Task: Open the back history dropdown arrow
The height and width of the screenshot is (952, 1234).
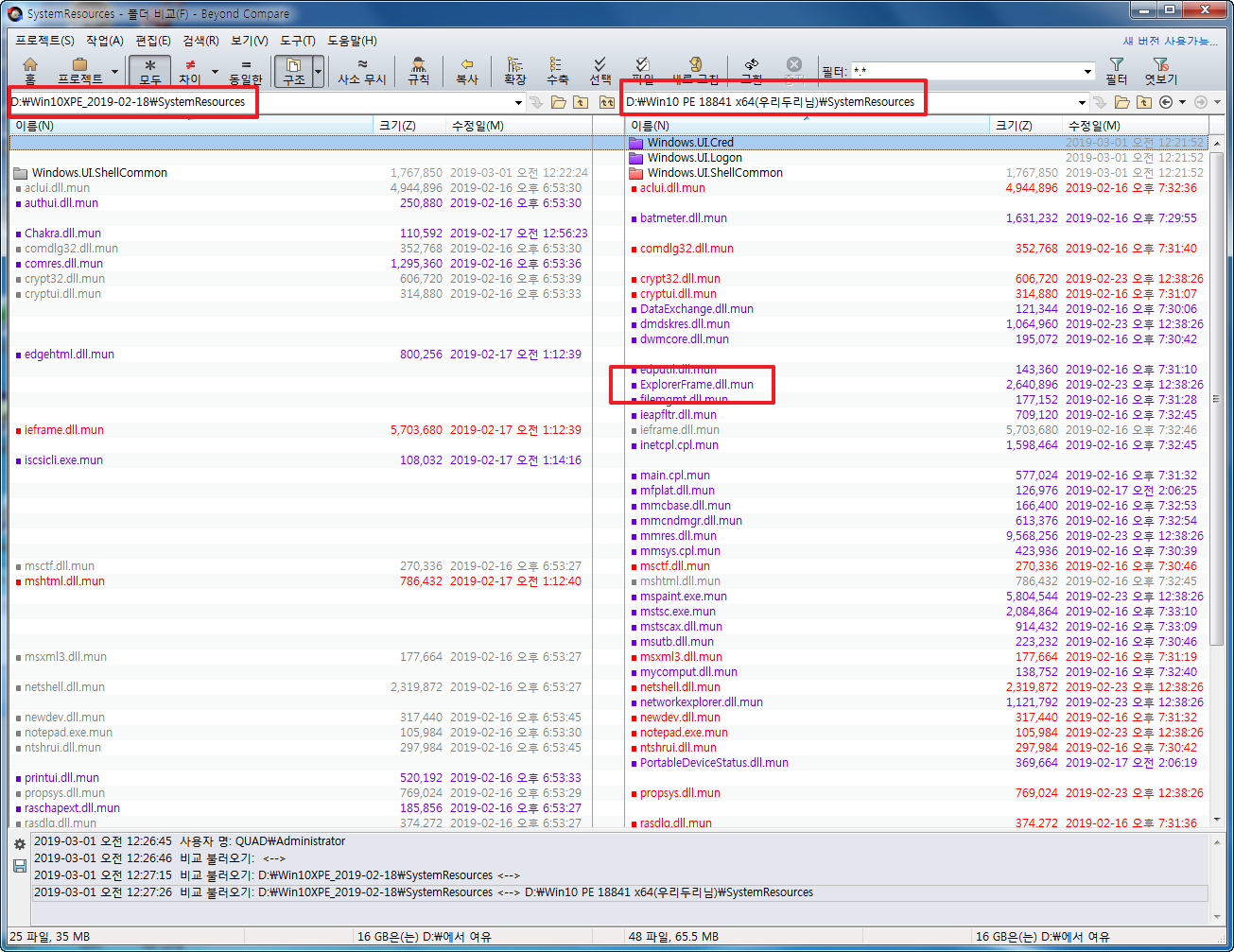Action: 1181,102
